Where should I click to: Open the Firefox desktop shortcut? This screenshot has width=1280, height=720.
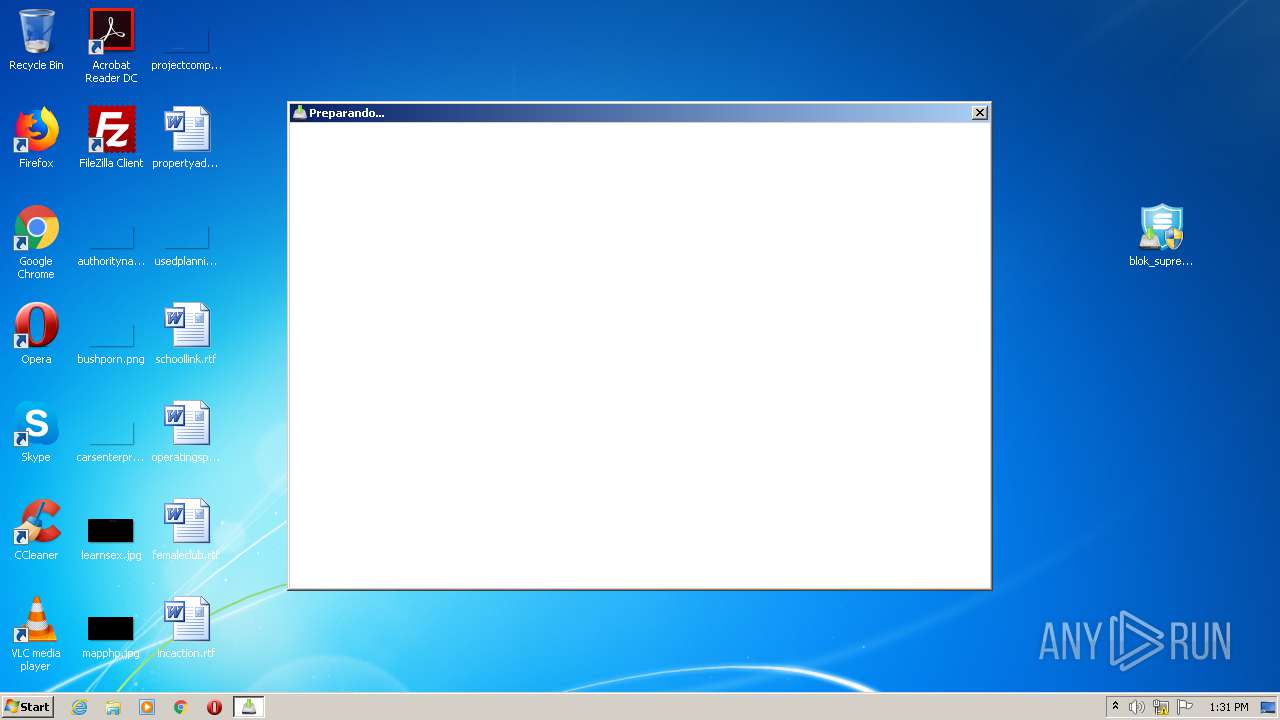point(36,139)
